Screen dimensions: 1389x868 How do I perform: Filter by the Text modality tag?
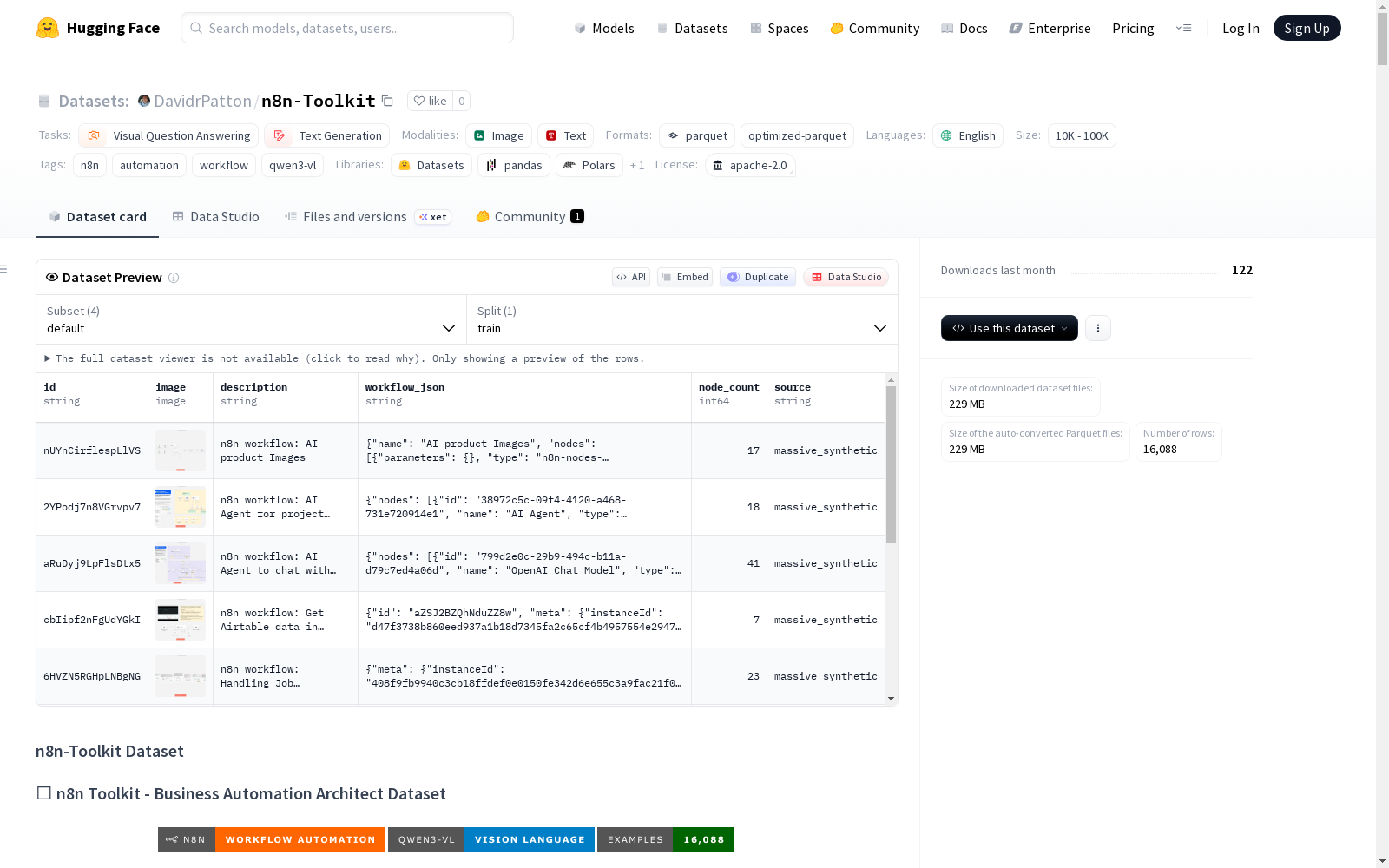click(x=566, y=135)
